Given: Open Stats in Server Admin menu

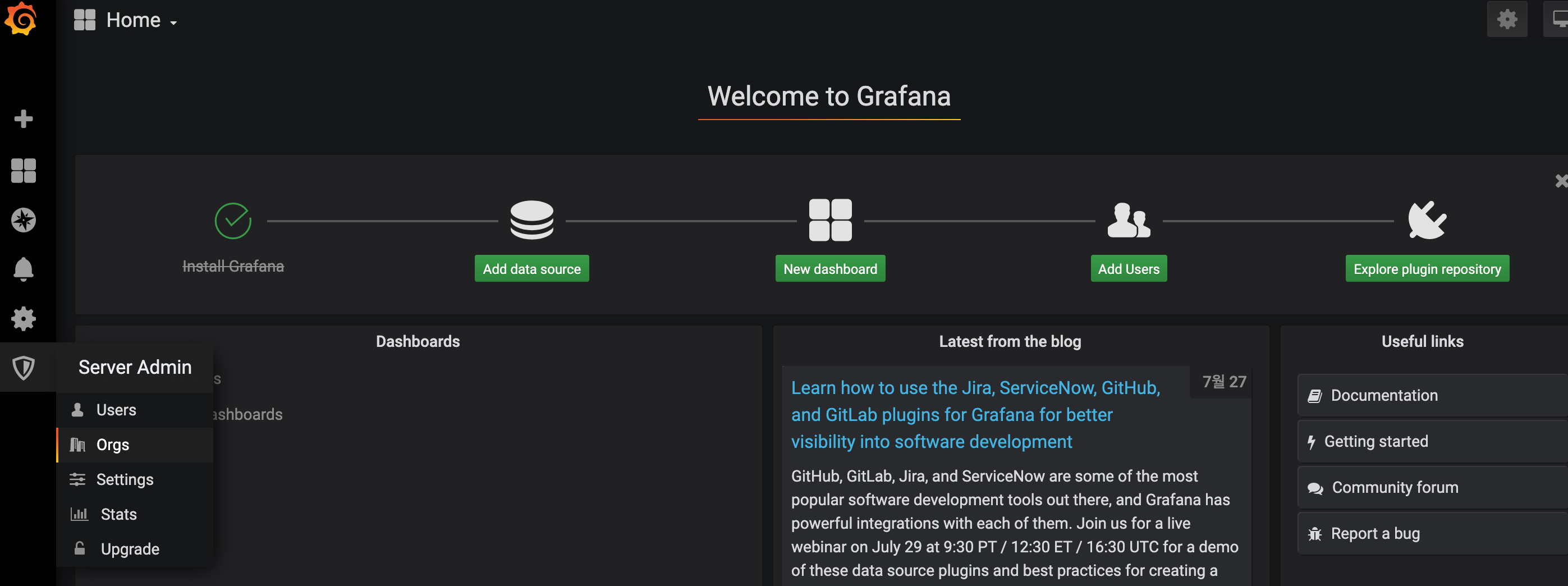Looking at the screenshot, I should (135, 514).
